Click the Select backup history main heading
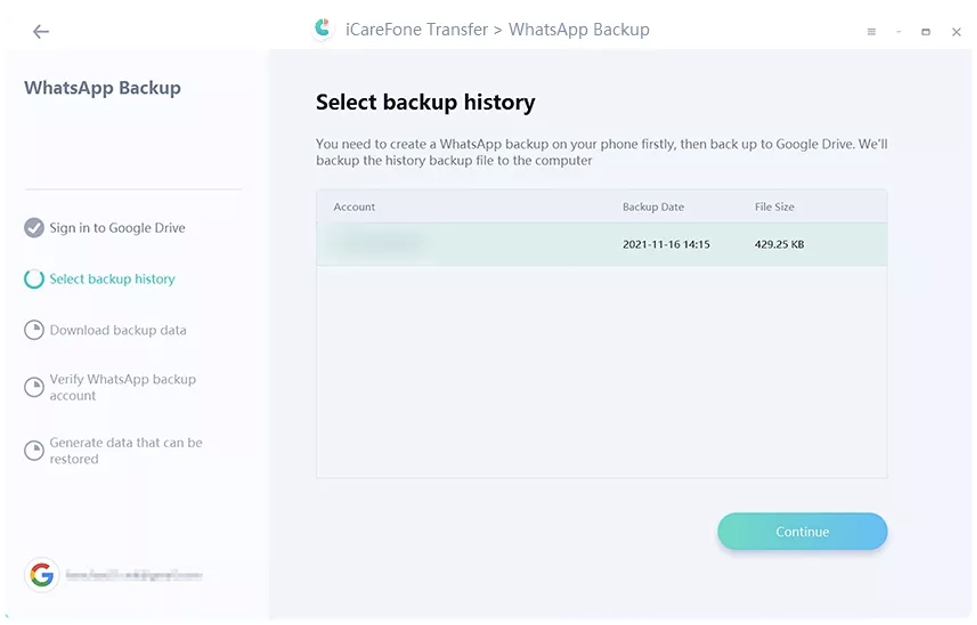 click(425, 102)
